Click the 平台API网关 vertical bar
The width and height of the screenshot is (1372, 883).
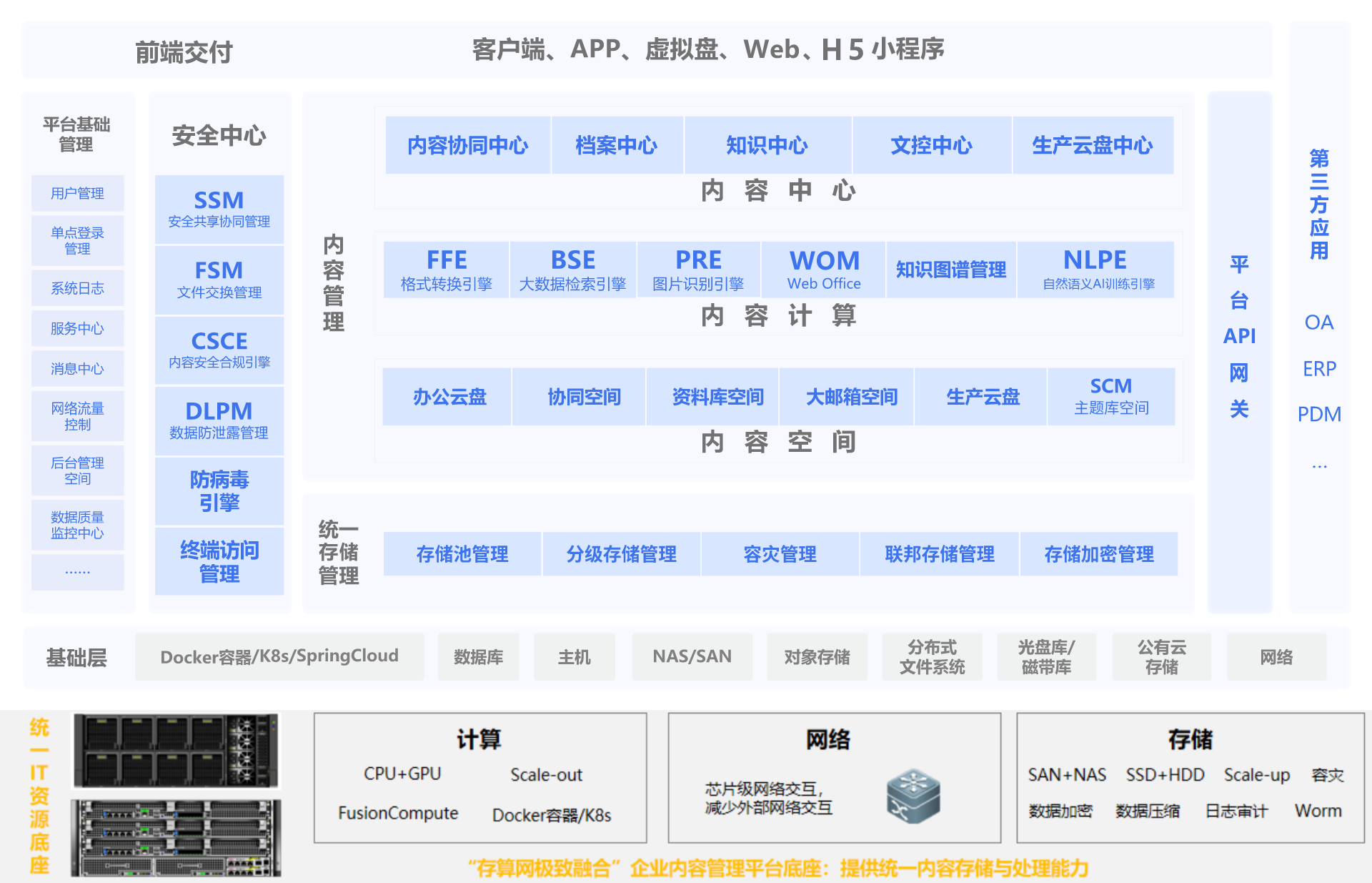click(1239, 350)
